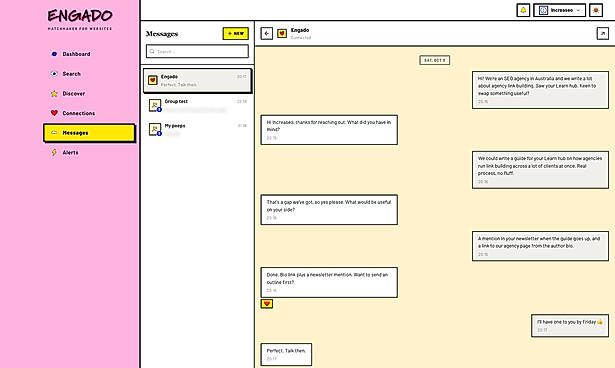Image resolution: width=615 pixels, height=368 pixels.
Task: Click message 'Done. Bio link plus a newsletter mention'
Action: (329, 282)
